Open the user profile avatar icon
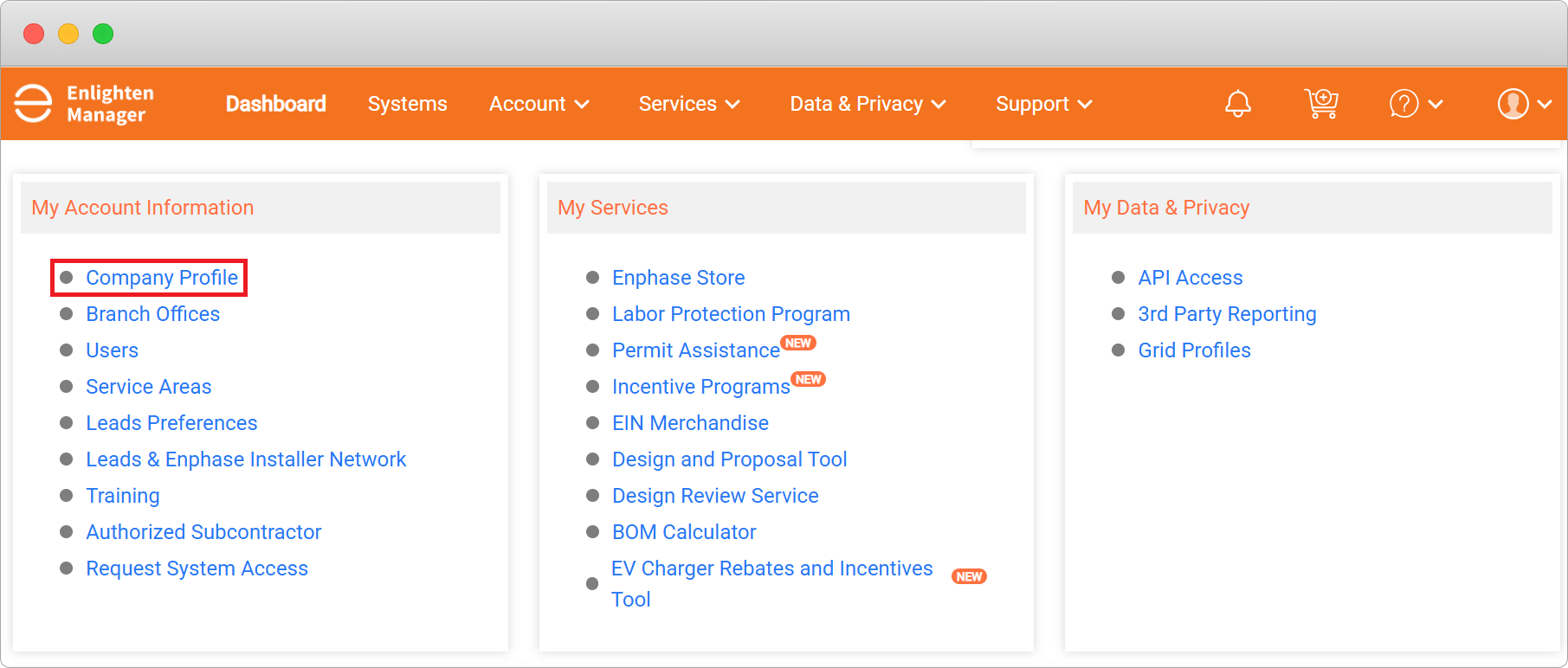This screenshot has height=668, width=1568. tap(1513, 104)
